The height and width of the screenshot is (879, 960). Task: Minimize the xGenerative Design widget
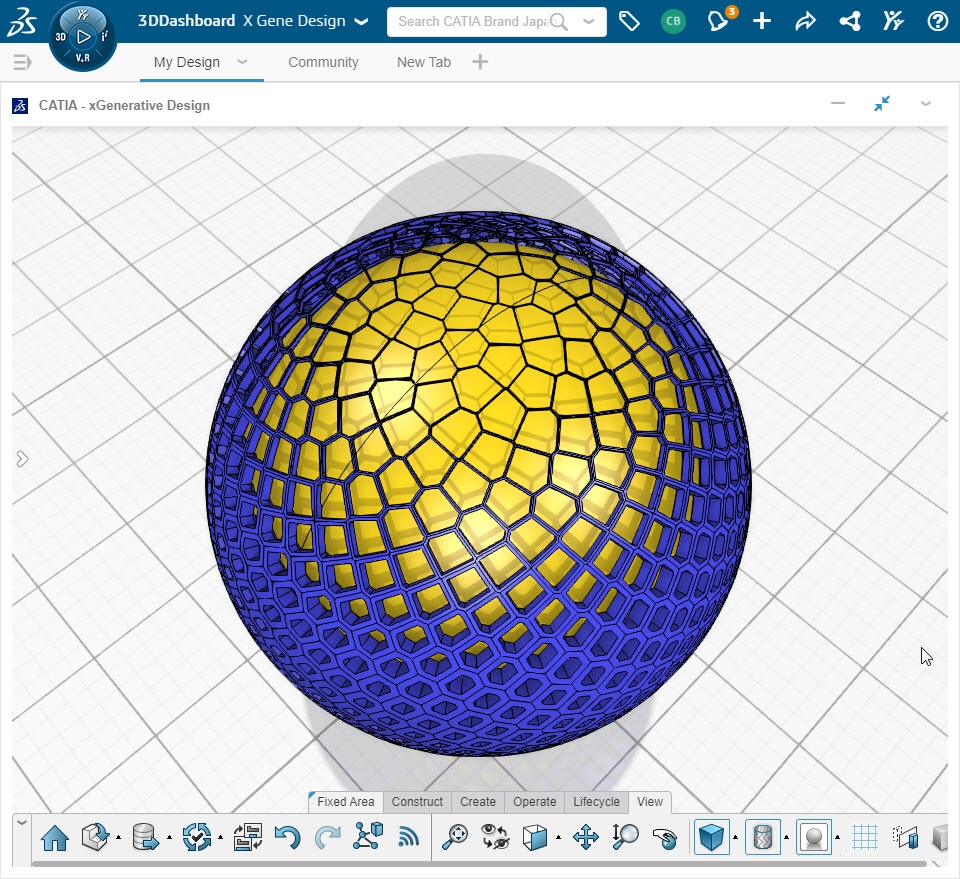[838, 103]
